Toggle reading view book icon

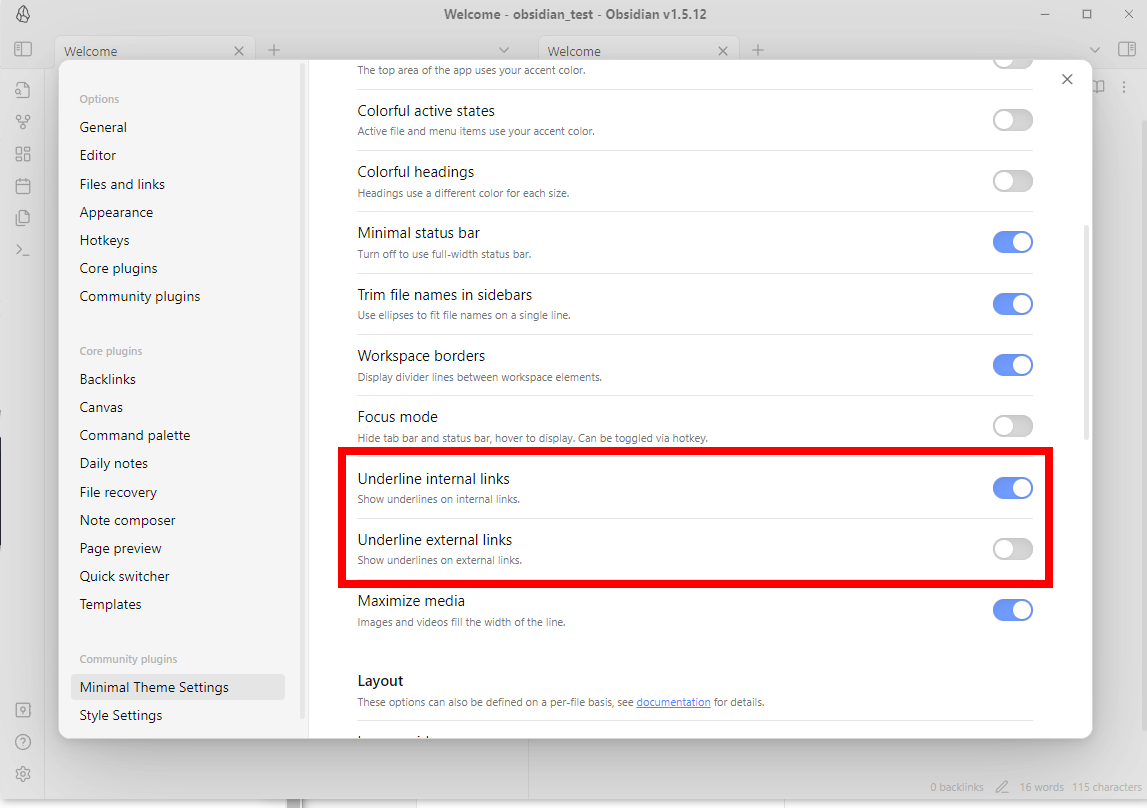pos(1099,87)
